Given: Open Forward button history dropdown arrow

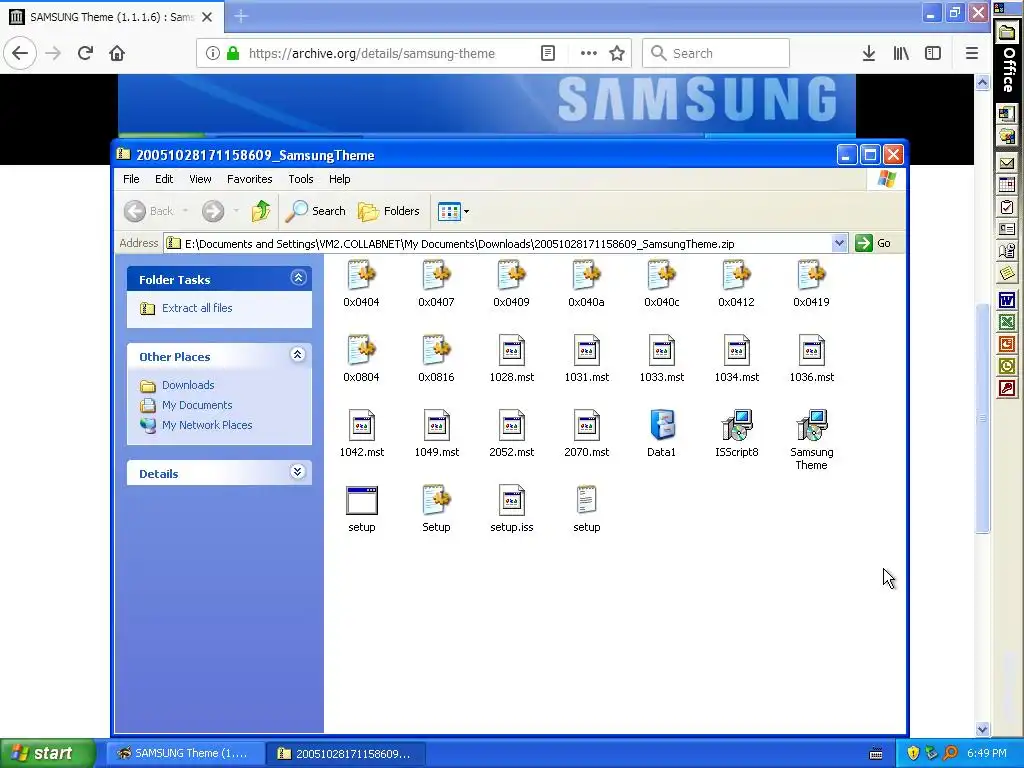Looking at the screenshot, I should pos(236,211).
